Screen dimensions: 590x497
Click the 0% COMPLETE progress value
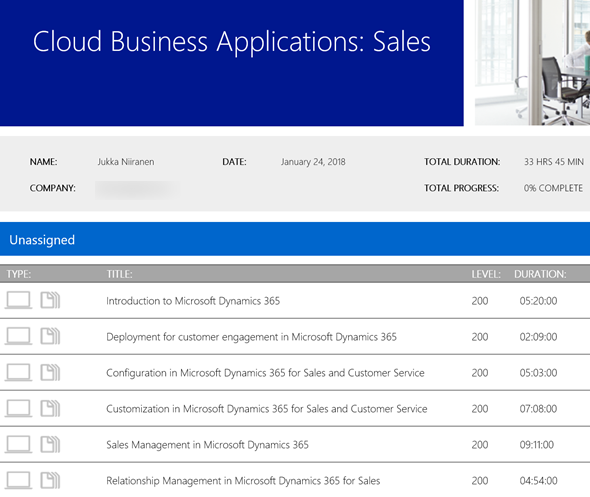(553, 188)
